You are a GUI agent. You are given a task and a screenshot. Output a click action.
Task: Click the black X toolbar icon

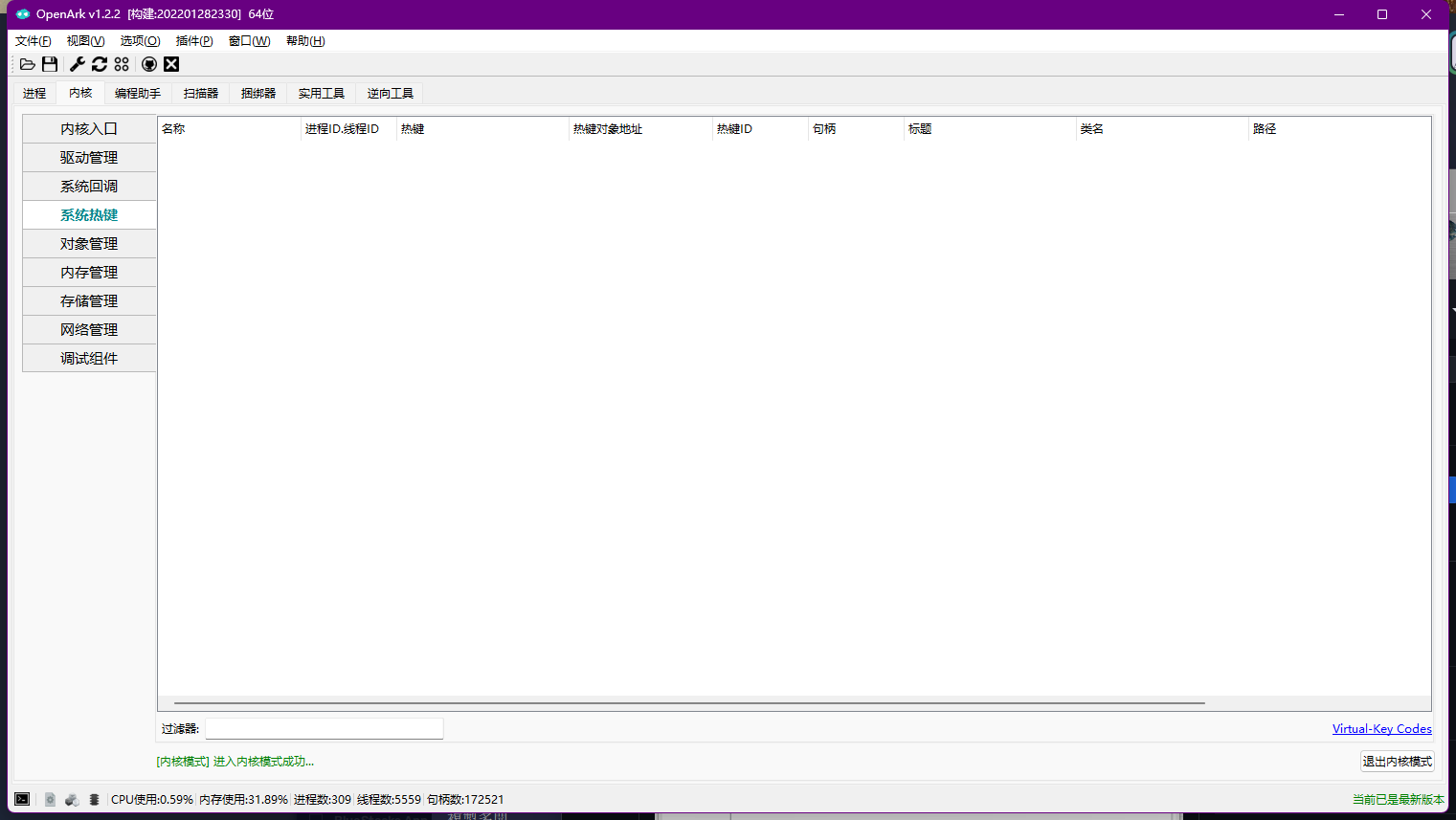click(171, 64)
